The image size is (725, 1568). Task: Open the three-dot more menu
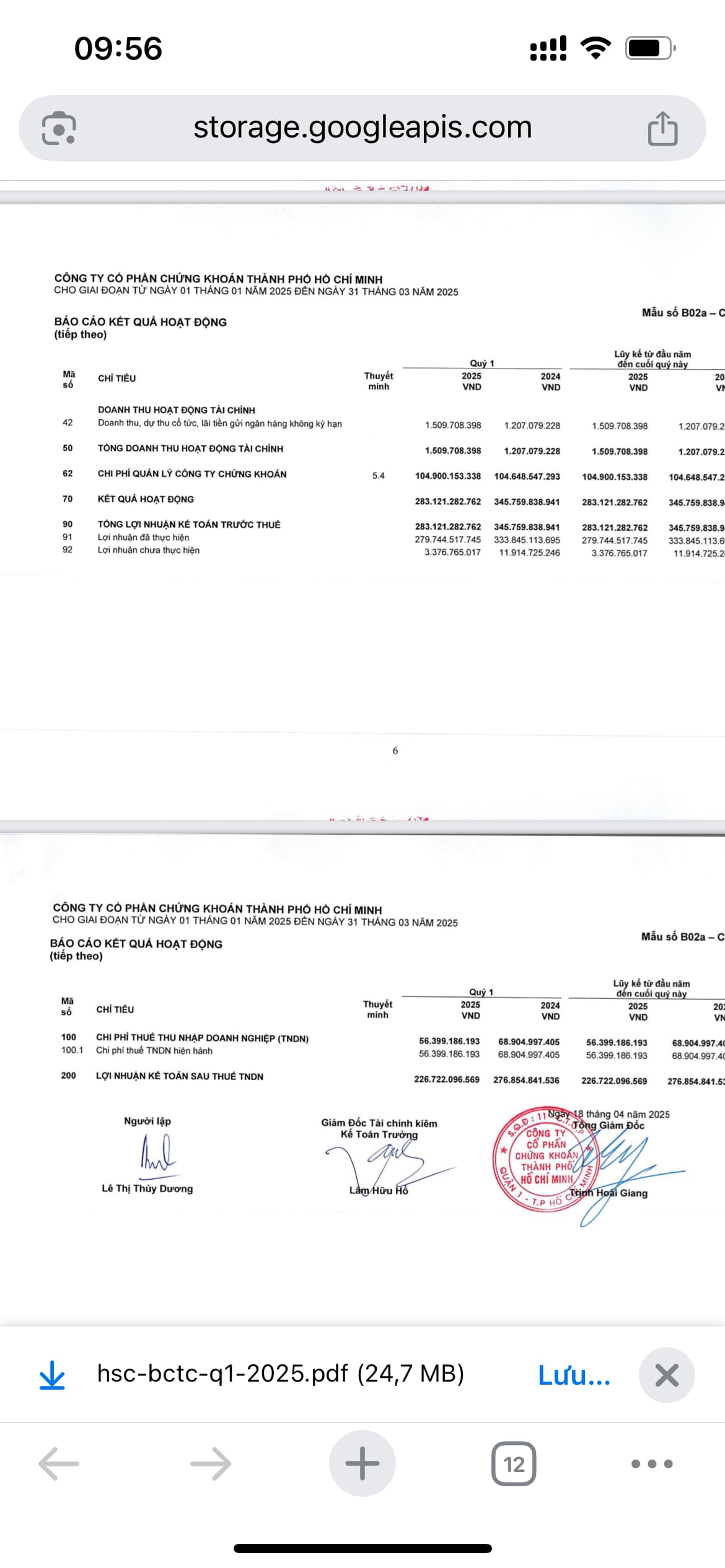[652, 1464]
